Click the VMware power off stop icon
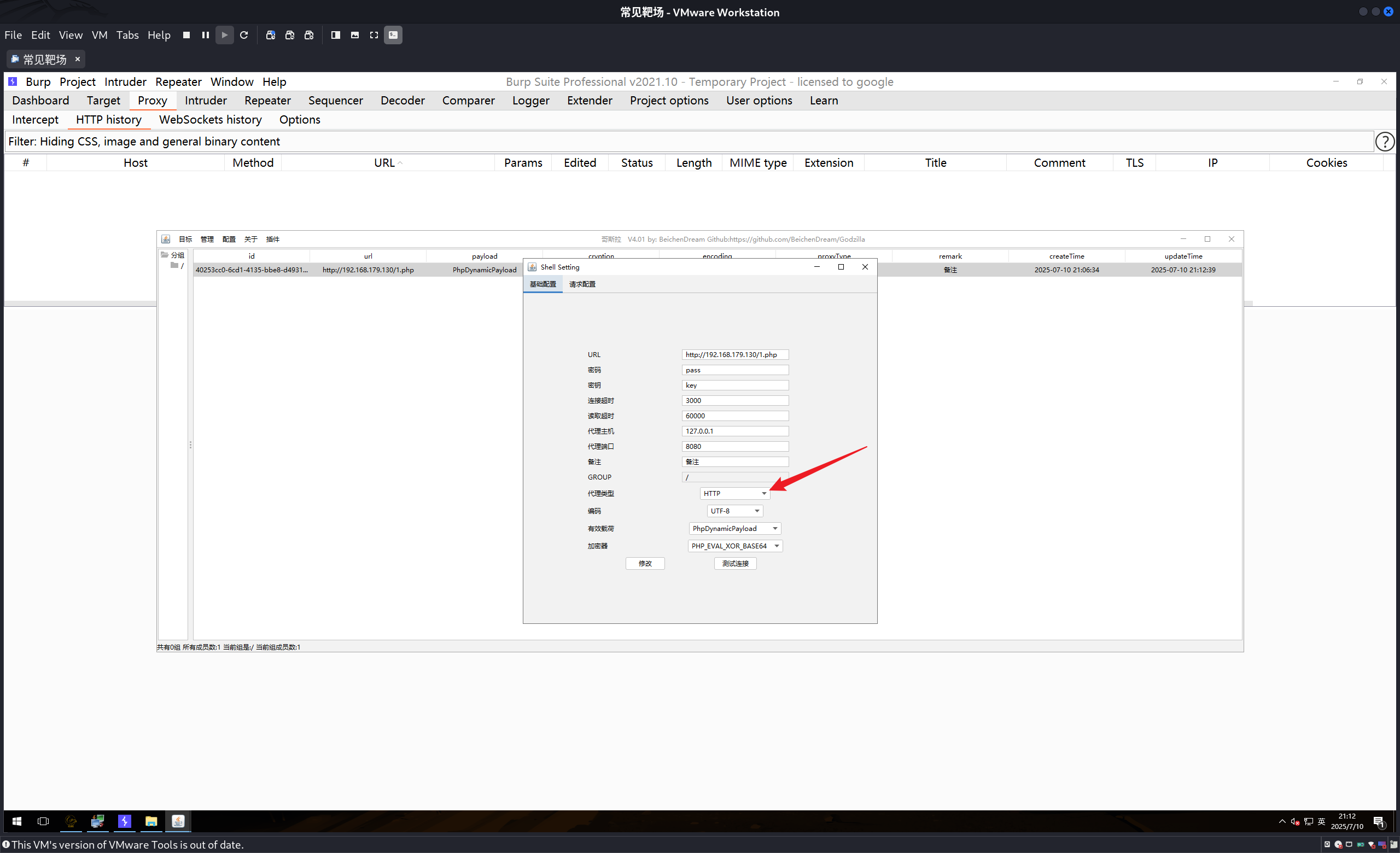This screenshot has width=1400, height=853. tap(186, 35)
